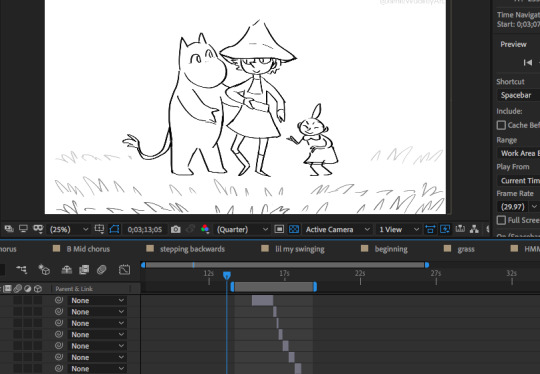Open the Comp Flowchart icon

coord(474,229)
